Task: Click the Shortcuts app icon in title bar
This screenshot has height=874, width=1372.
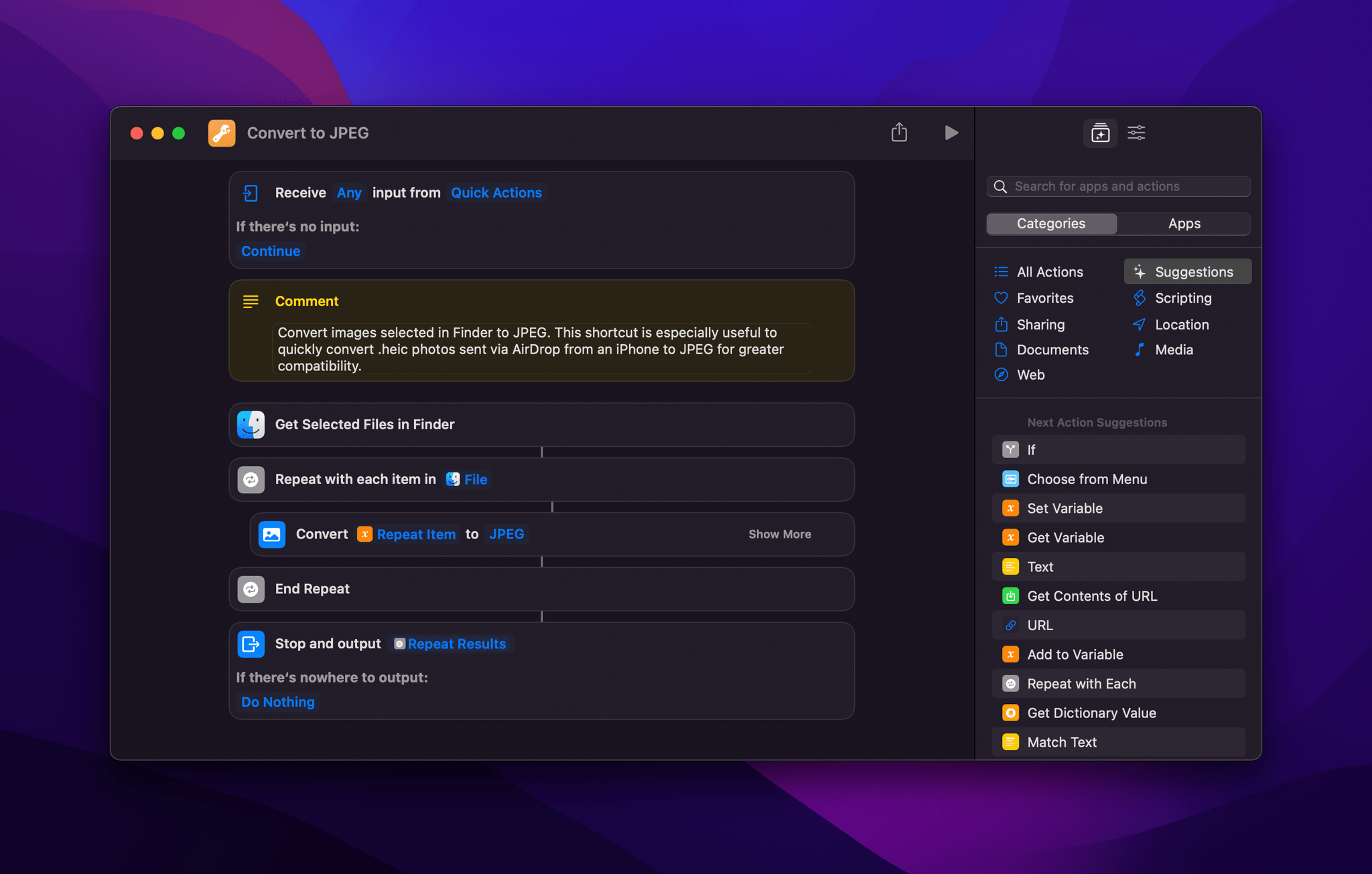Action: click(221, 132)
